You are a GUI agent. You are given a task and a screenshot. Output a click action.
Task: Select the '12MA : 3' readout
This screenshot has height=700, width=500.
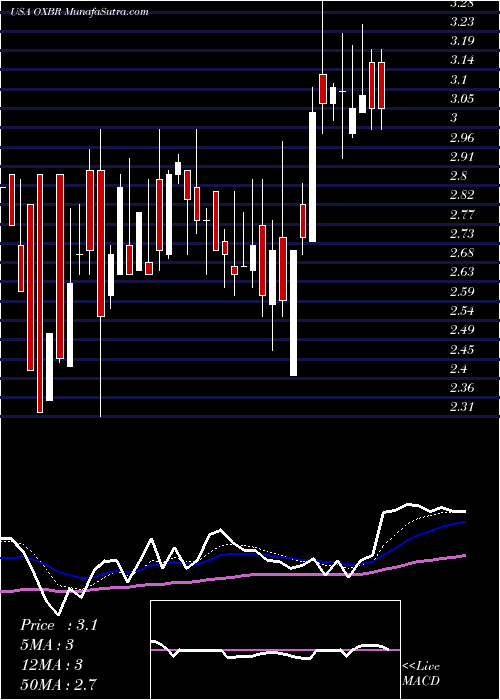coord(50,664)
